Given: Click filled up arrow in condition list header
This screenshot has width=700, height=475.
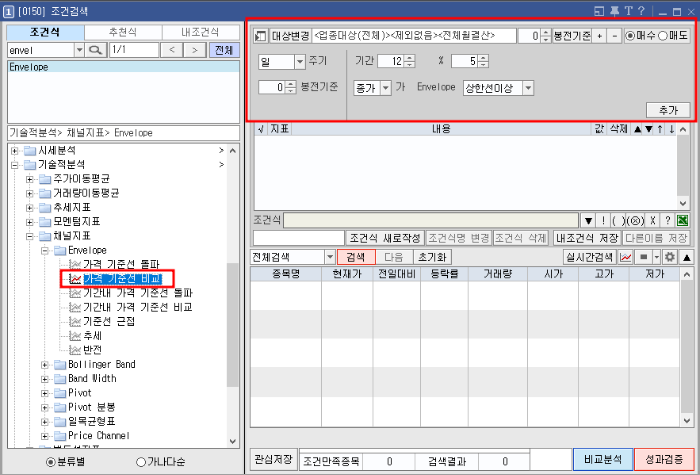Looking at the screenshot, I should point(638,129).
